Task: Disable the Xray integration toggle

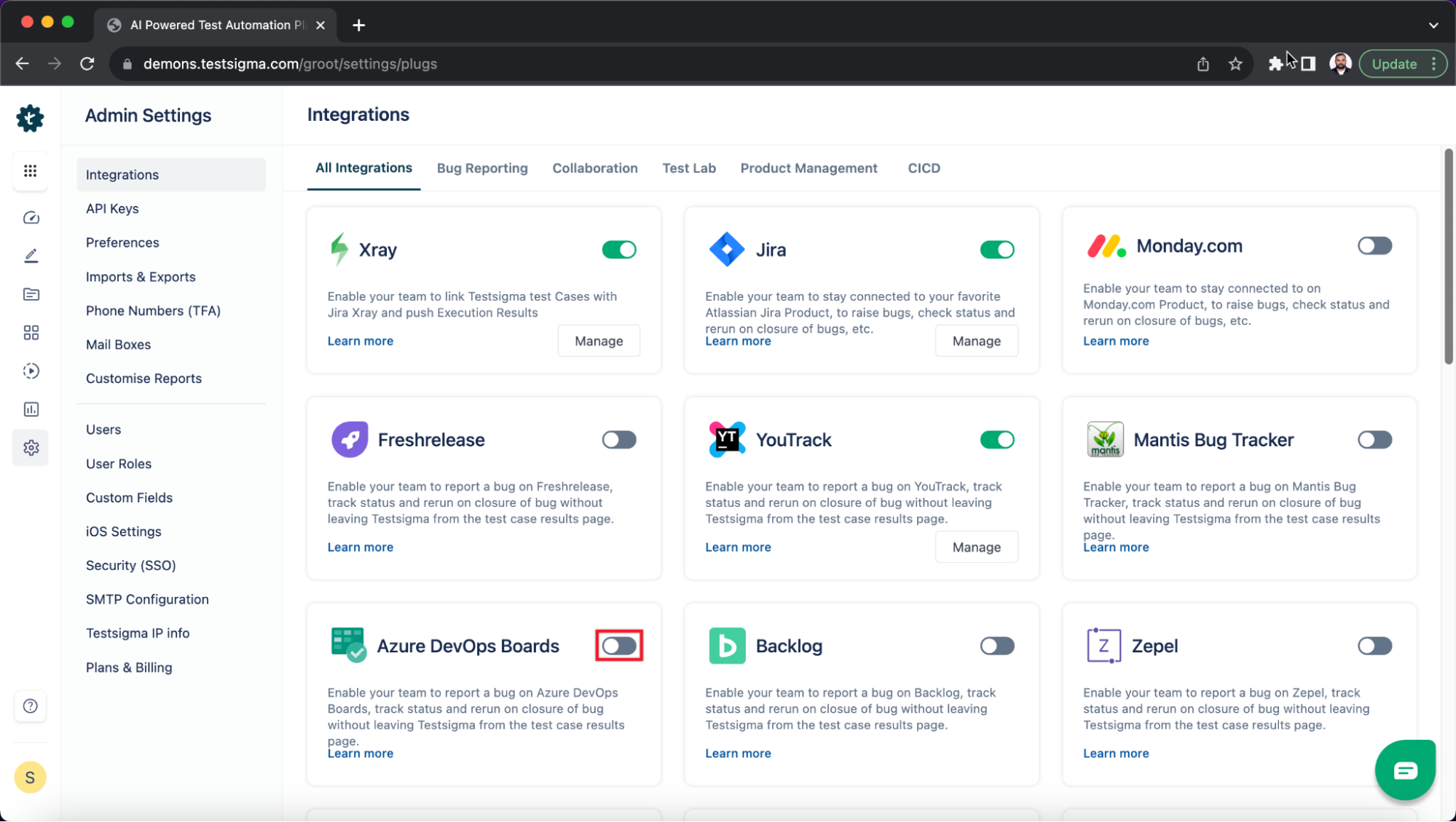Action: (x=619, y=250)
